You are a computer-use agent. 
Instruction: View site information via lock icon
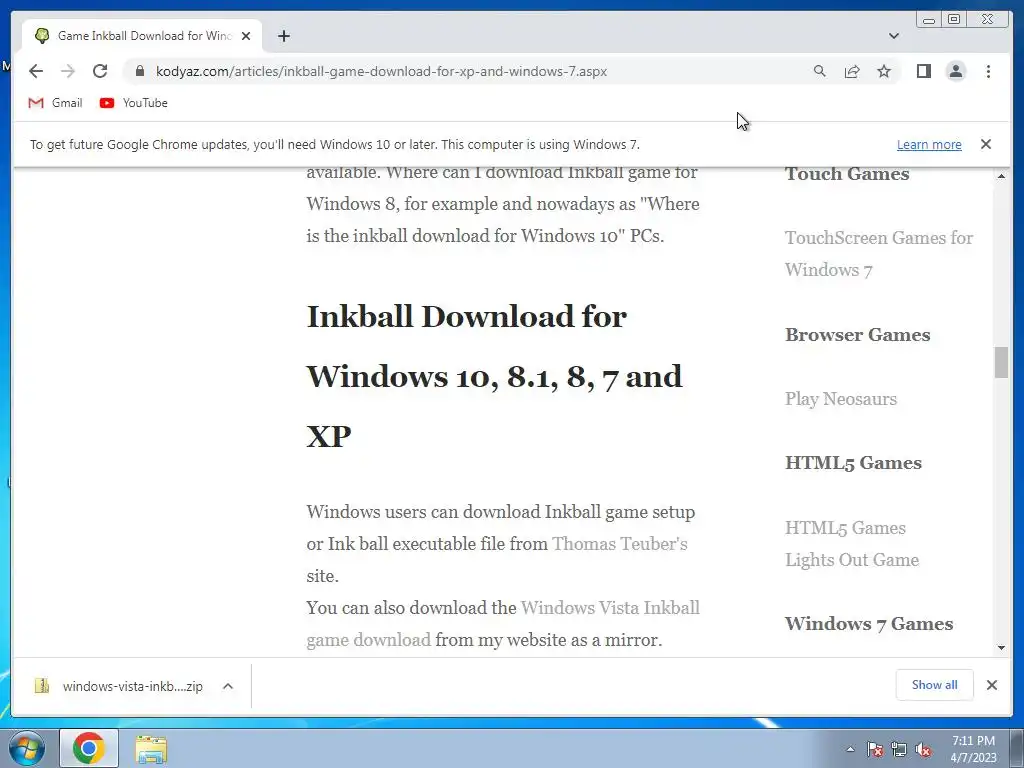coord(140,71)
